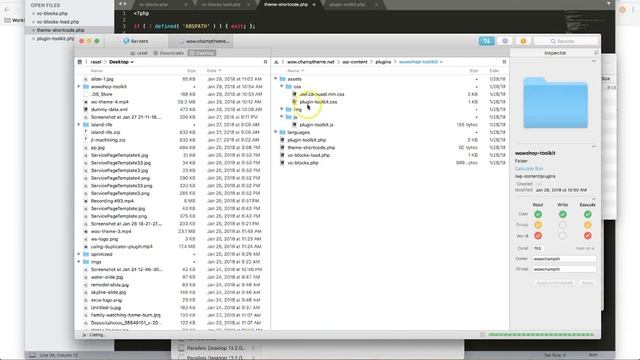640x360 pixels.
Task: Click the large folder preview in Inspector
Action: pyautogui.click(x=556, y=103)
